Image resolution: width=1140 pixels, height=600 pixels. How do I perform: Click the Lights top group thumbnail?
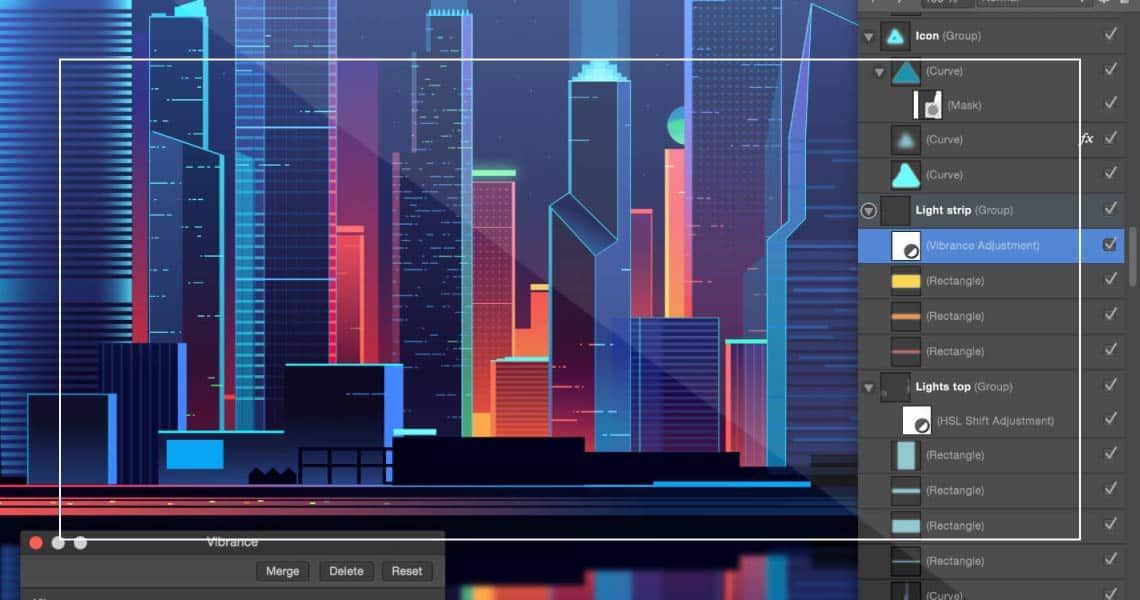click(x=895, y=387)
